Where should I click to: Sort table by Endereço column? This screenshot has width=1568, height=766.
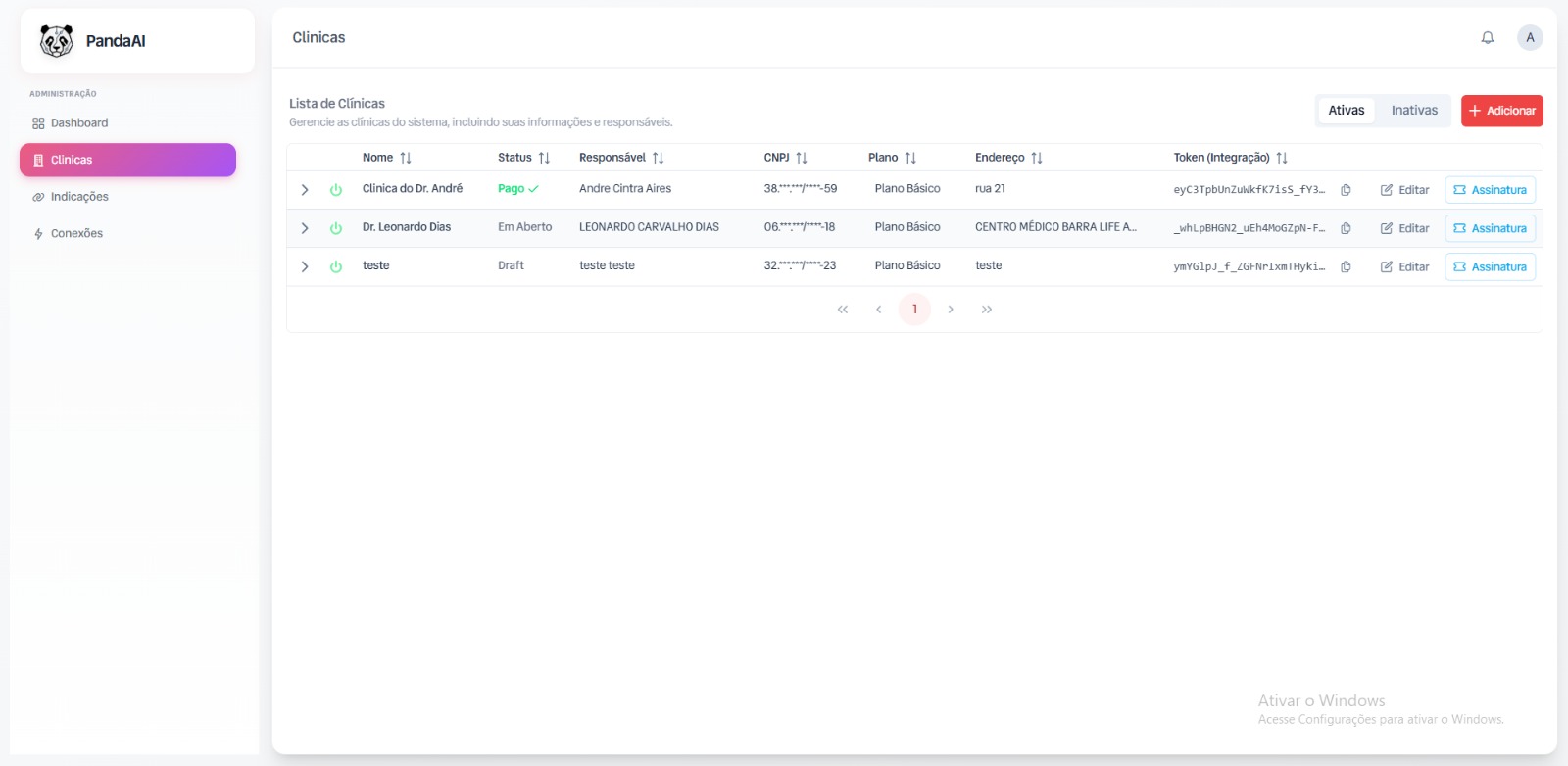click(x=1037, y=158)
